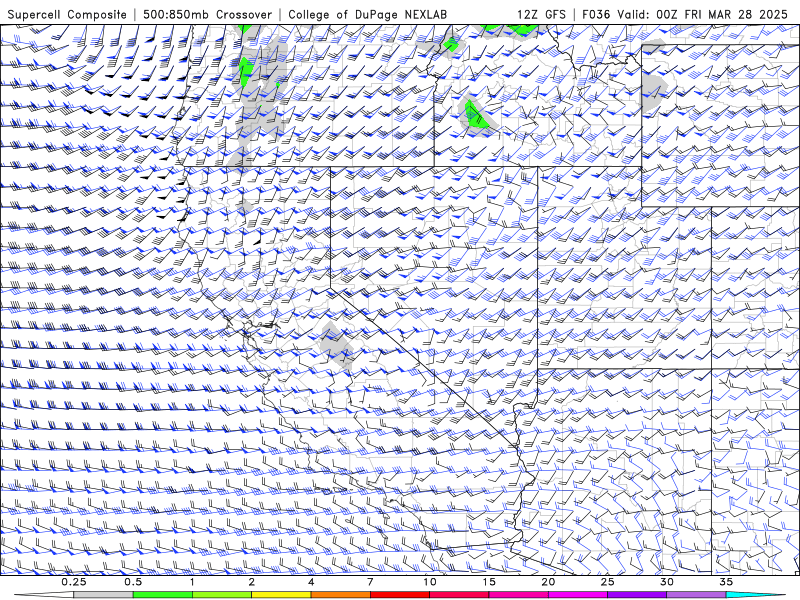Click the "0.25" legend value
The image size is (800, 600).
click(74, 582)
